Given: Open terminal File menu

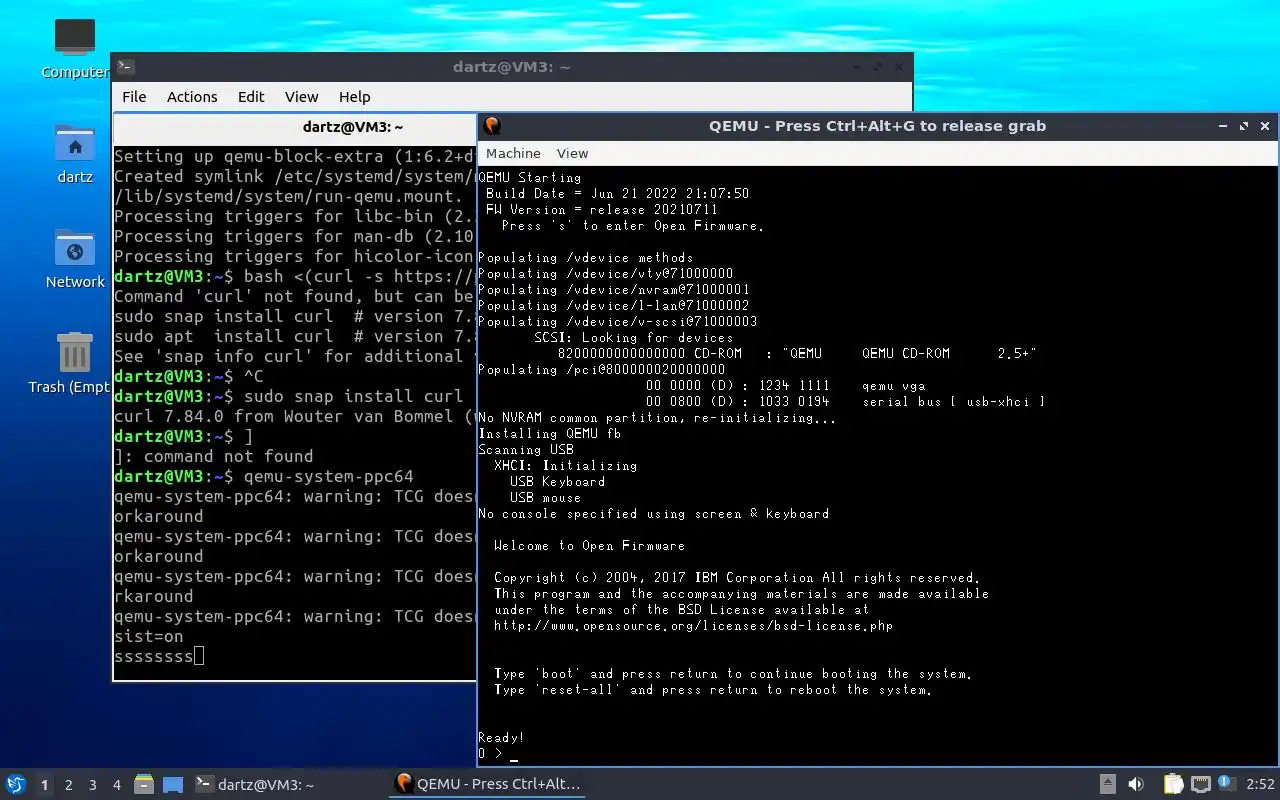Looking at the screenshot, I should pos(134,97).
